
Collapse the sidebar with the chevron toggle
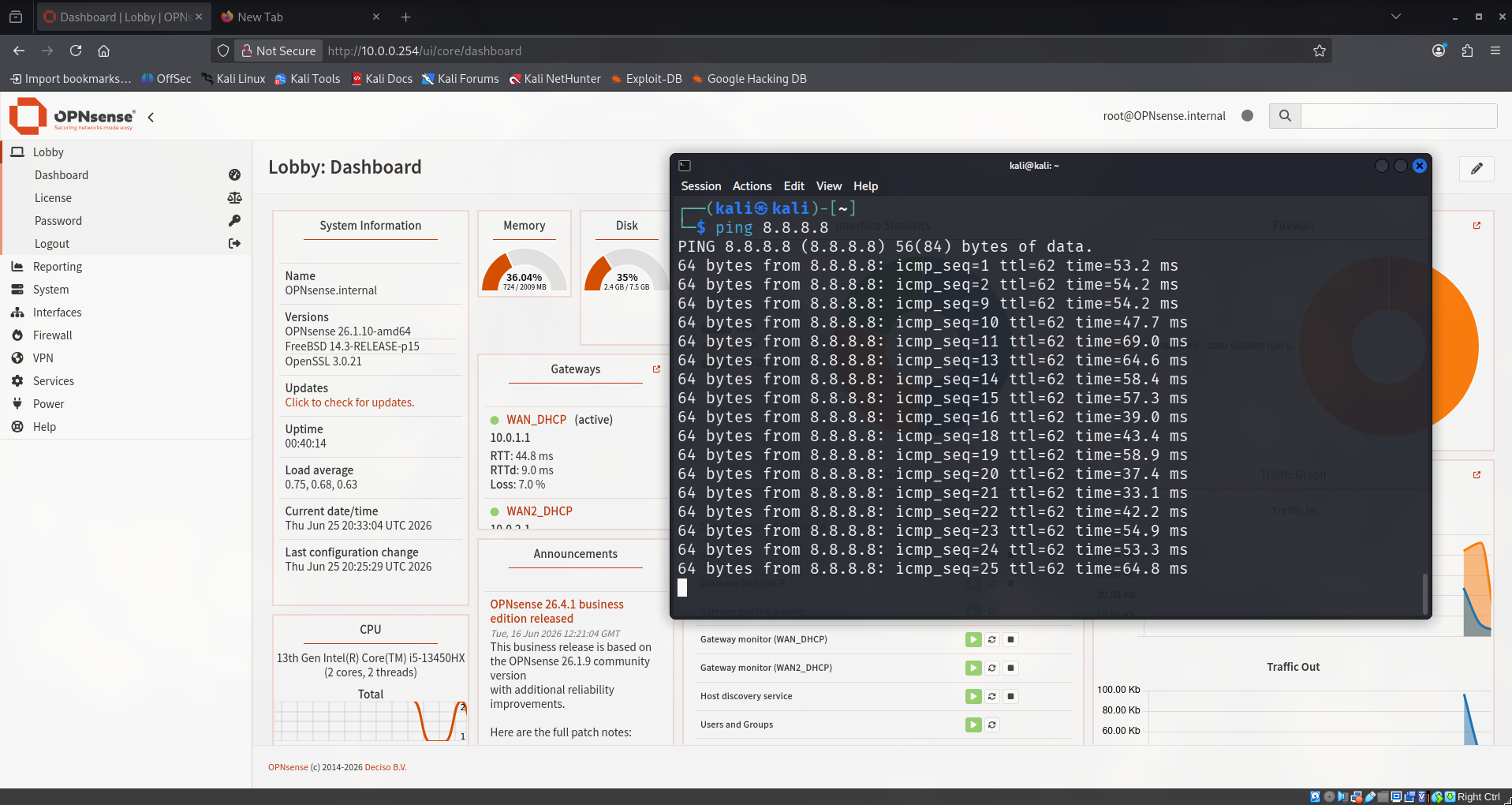[151, 117]
